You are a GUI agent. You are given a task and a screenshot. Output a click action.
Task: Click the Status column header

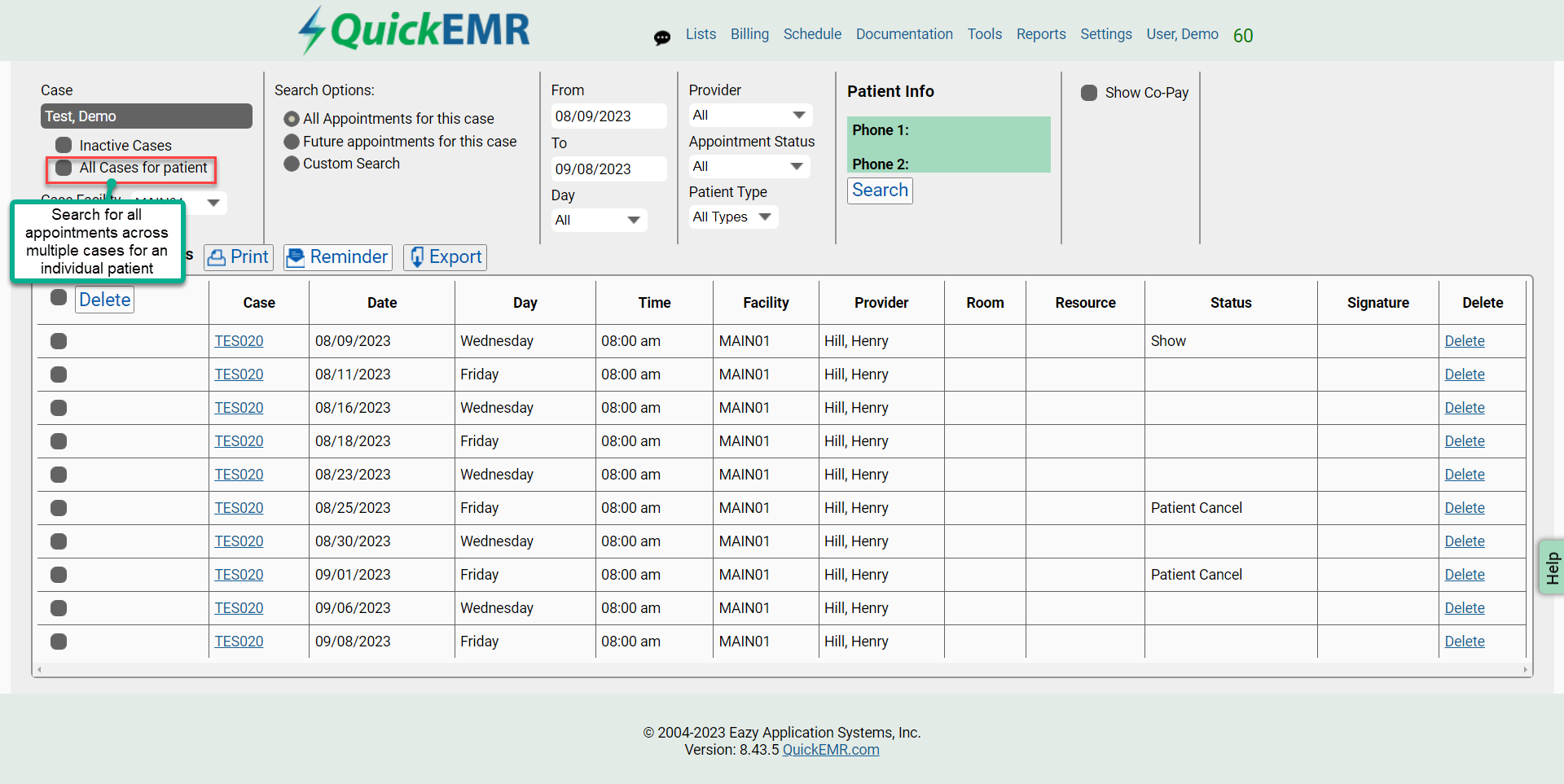coord(1231,303)
